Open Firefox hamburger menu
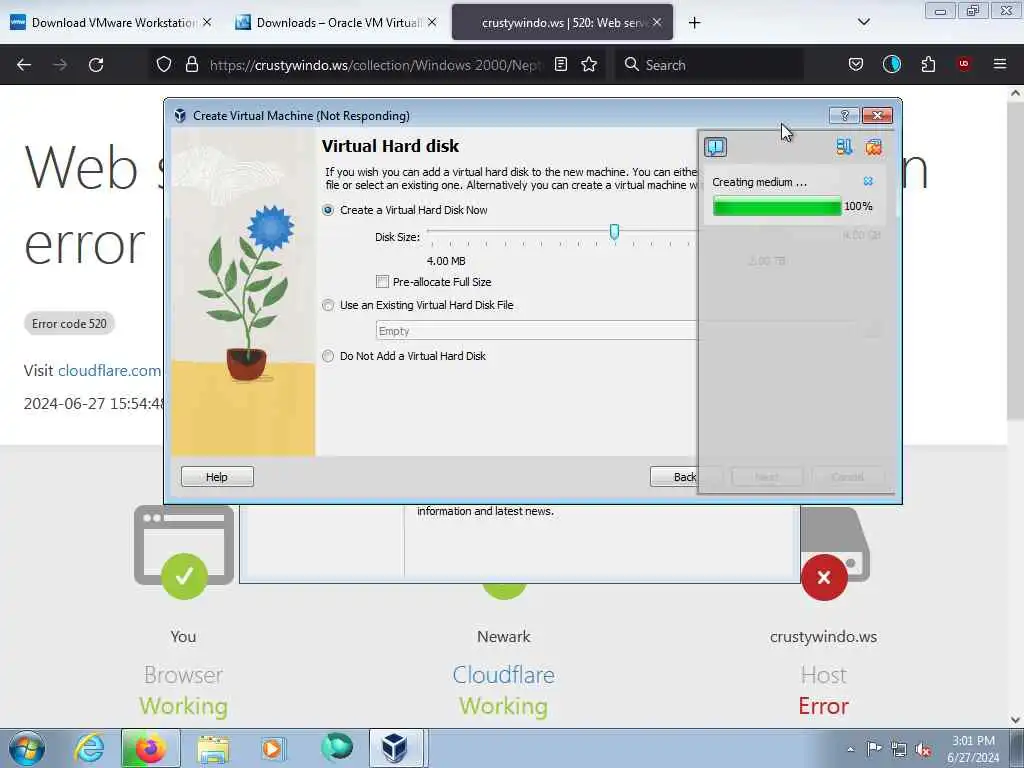Viewport: 1024px width, 768px height. point(999,64)
